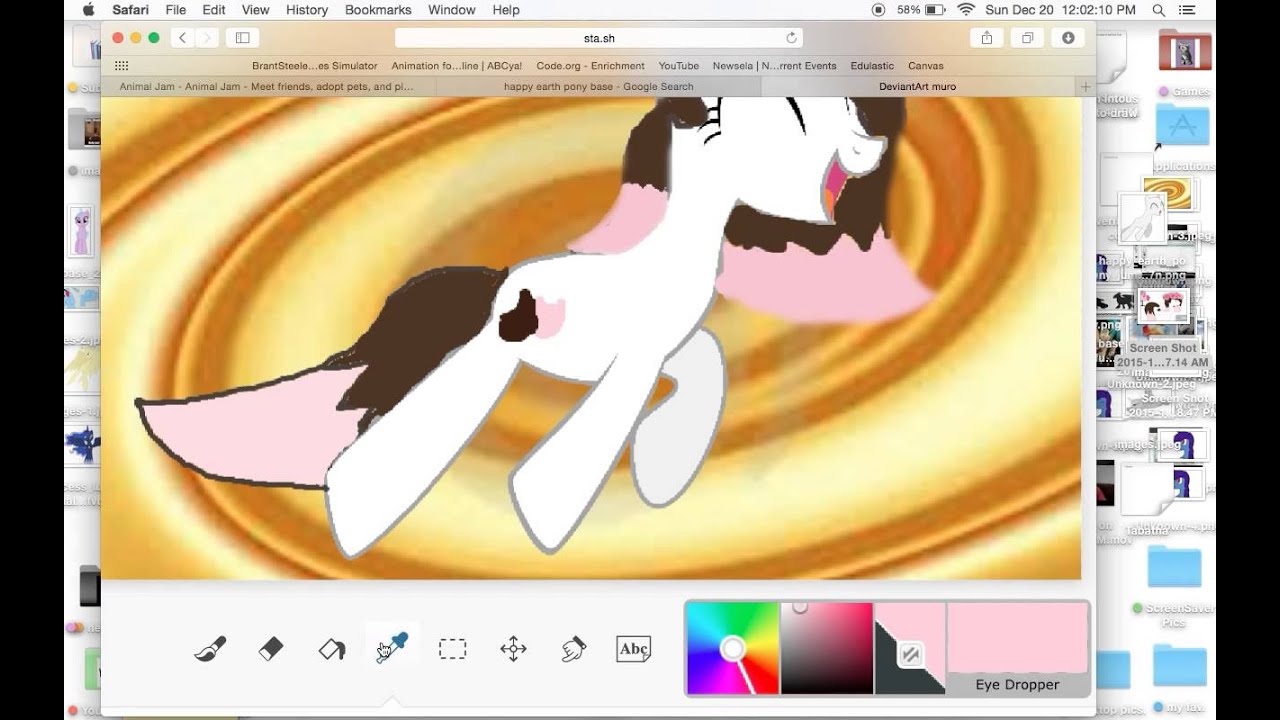Viewport: 1280px width, 720px height.
Task: Select the Brush tool
Action: [210, 649]
